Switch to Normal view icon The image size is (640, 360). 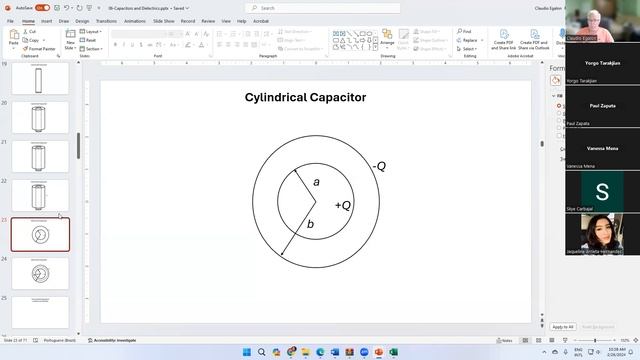pyautogui.click(x=525, y=340)
